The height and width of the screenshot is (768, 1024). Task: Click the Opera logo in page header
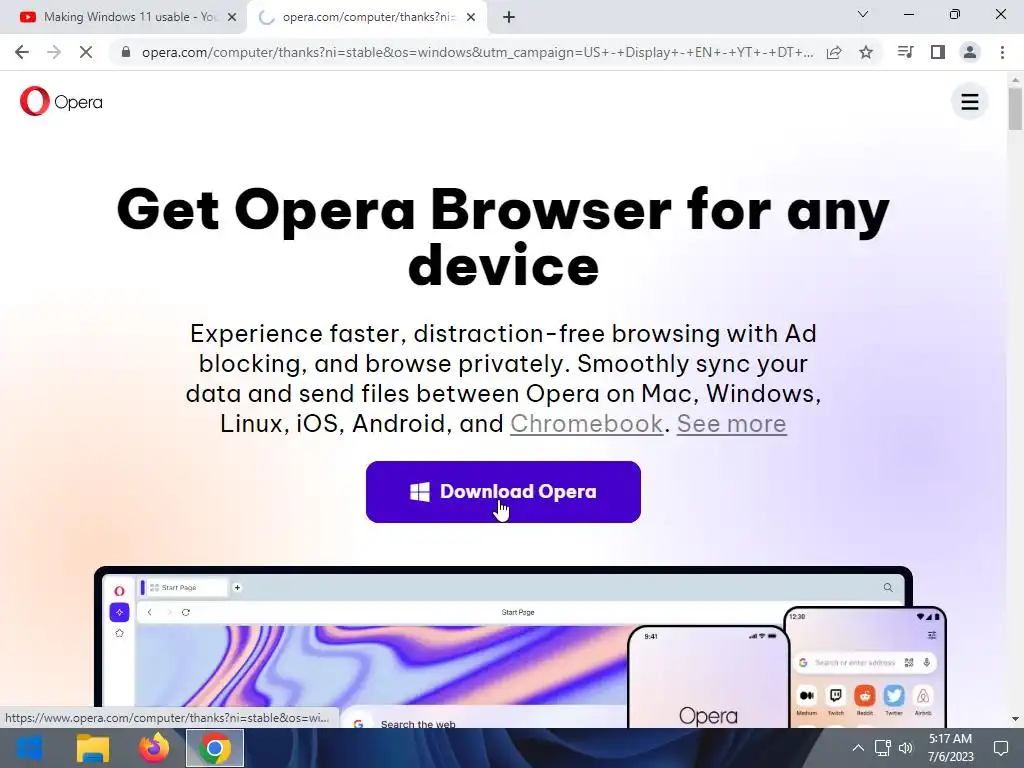pyautogui.click(x=61, y=102)
